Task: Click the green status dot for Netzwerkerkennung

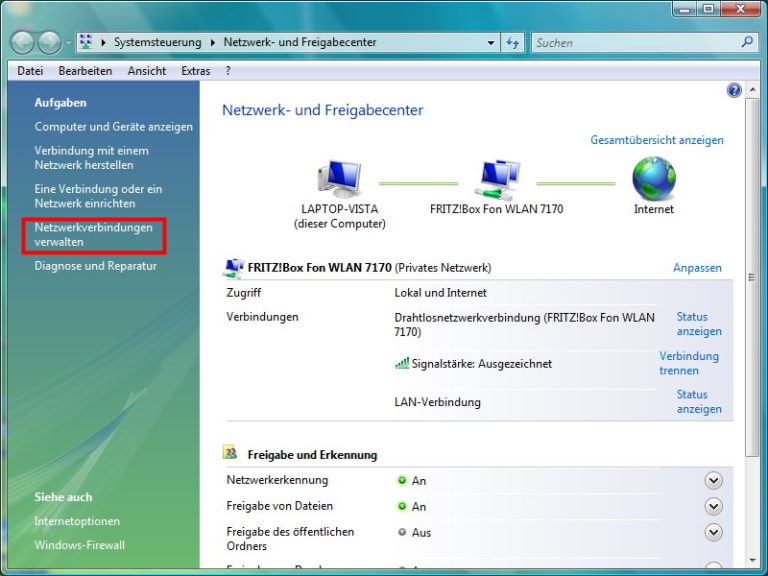Action: (x=402, y=480)
